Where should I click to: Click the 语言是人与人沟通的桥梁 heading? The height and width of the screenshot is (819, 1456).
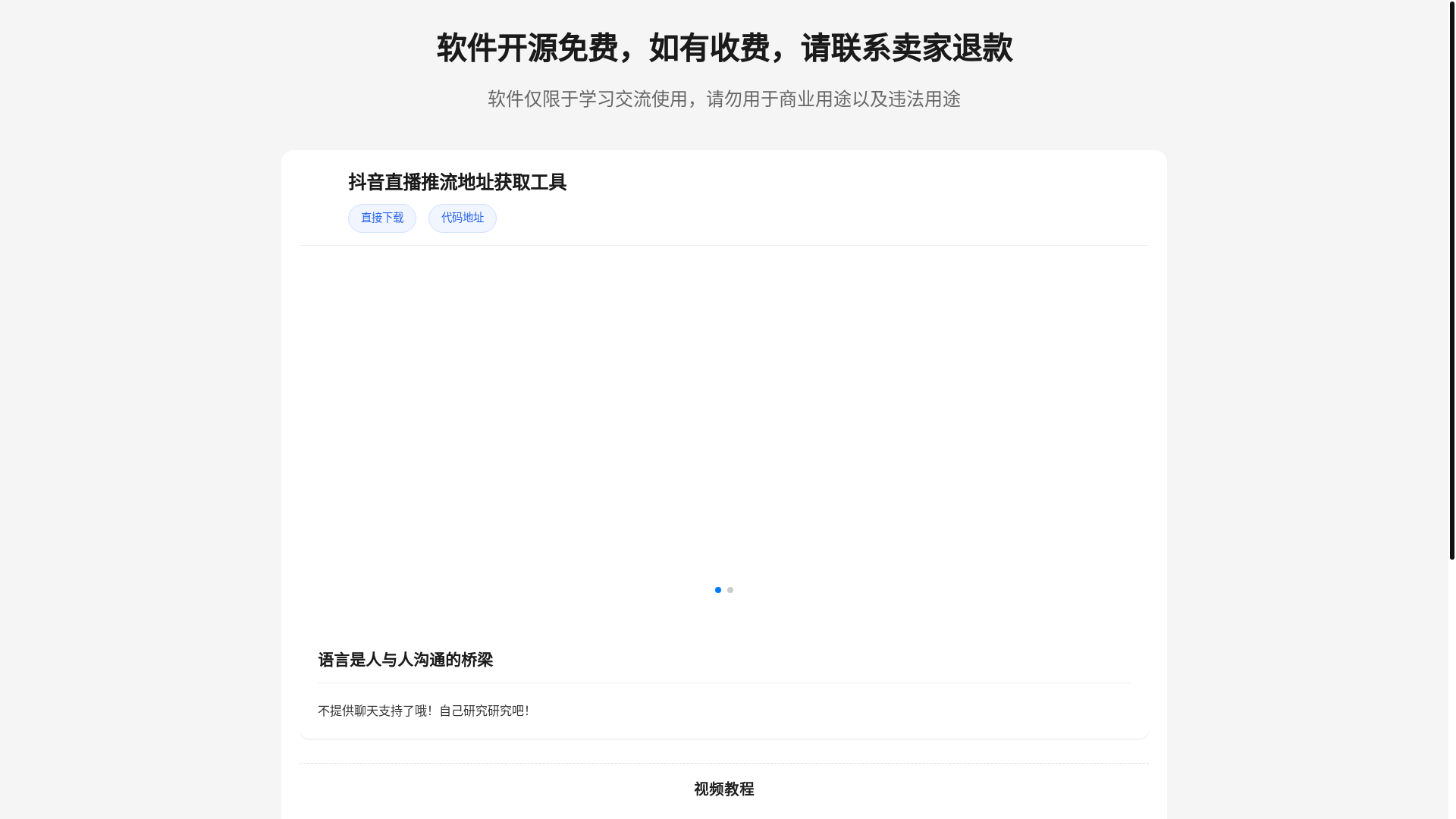click(406, 660)
